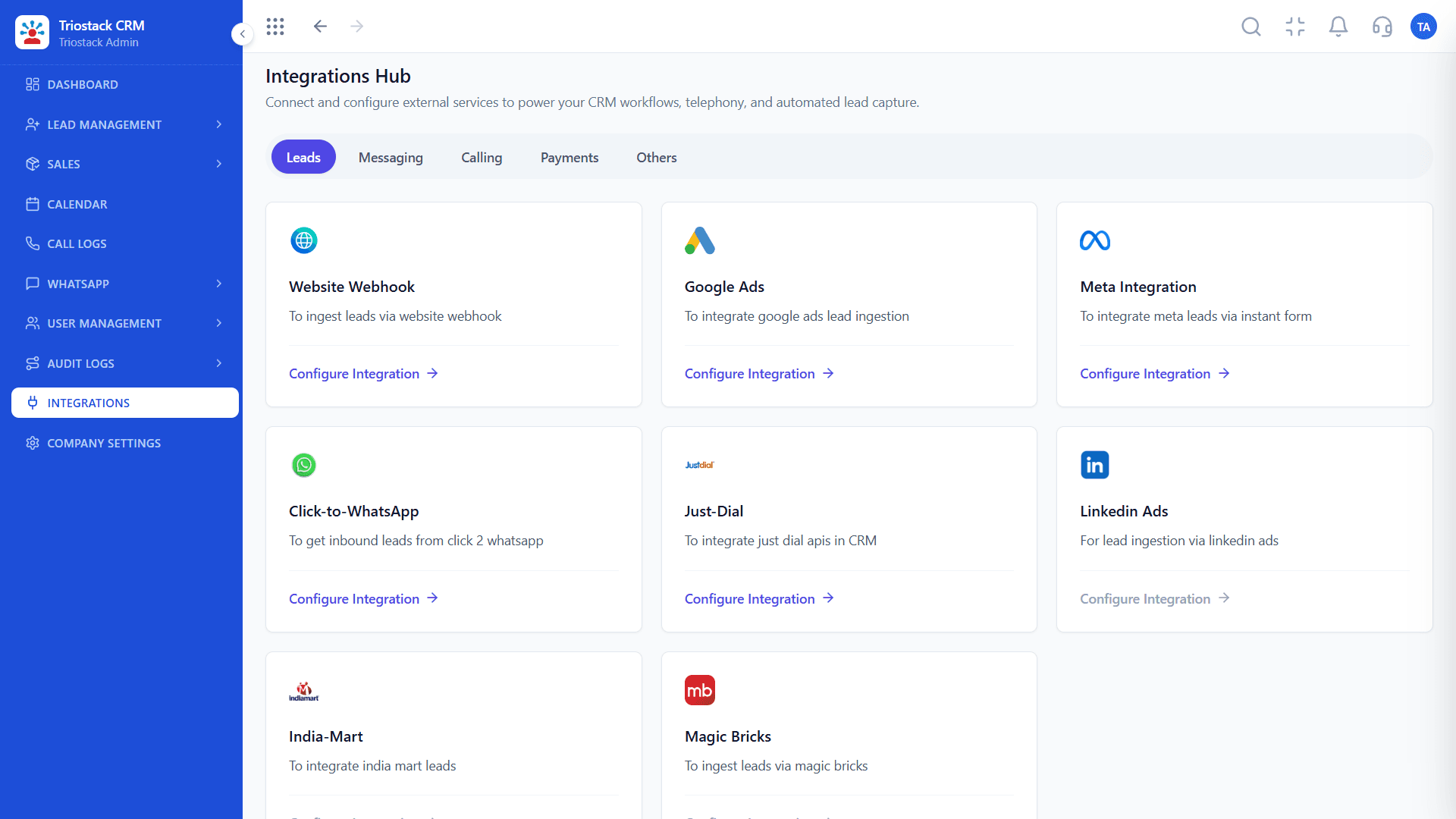
Task: Expand the WhatsApp sidebar section
Action: (125, 284)
